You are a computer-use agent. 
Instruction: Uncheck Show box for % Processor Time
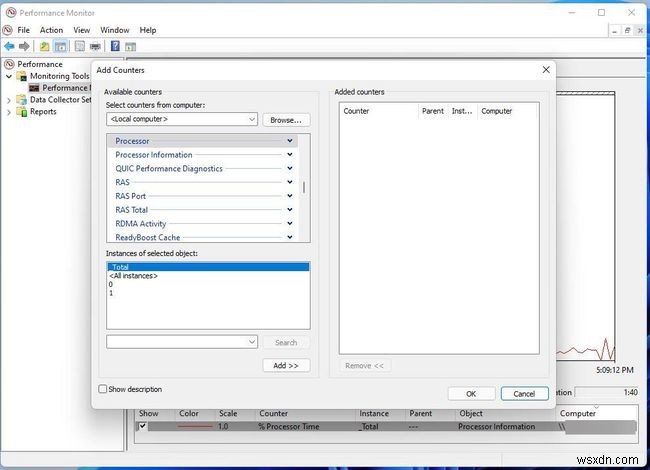141,426
